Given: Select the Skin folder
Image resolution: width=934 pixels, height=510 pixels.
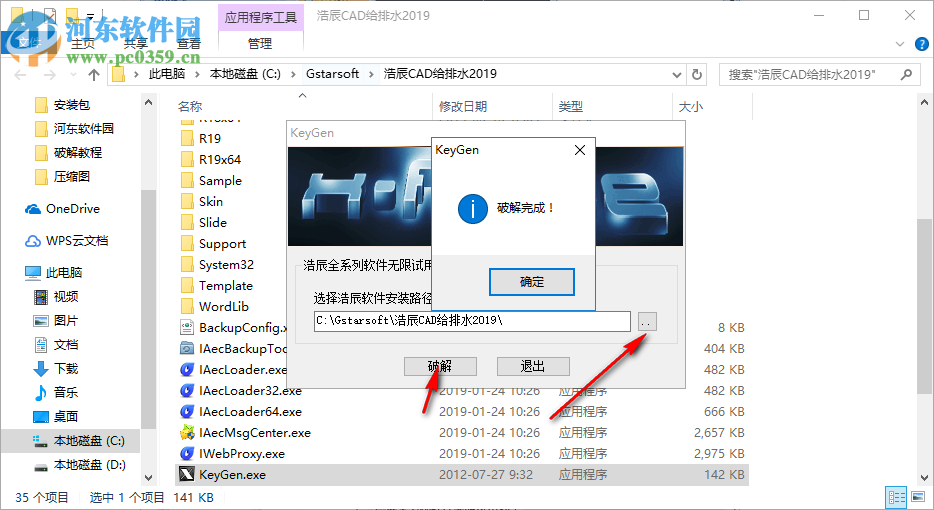Looking at the screenshot, I should 210,201.
